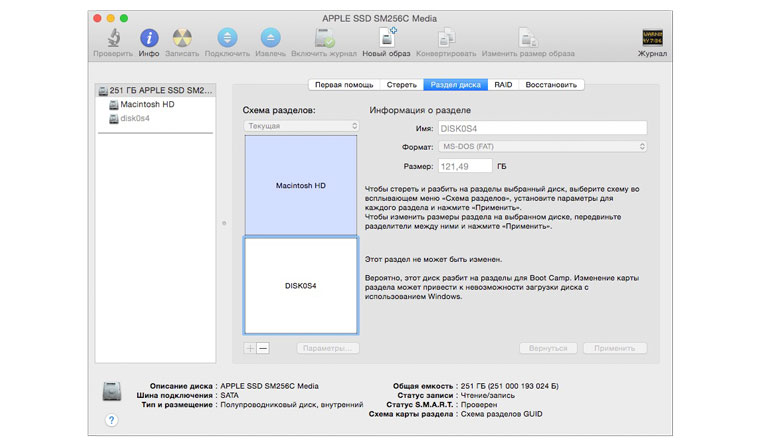Click the Применить button
This screenshot has height=446, width=760.
[615, 348]
